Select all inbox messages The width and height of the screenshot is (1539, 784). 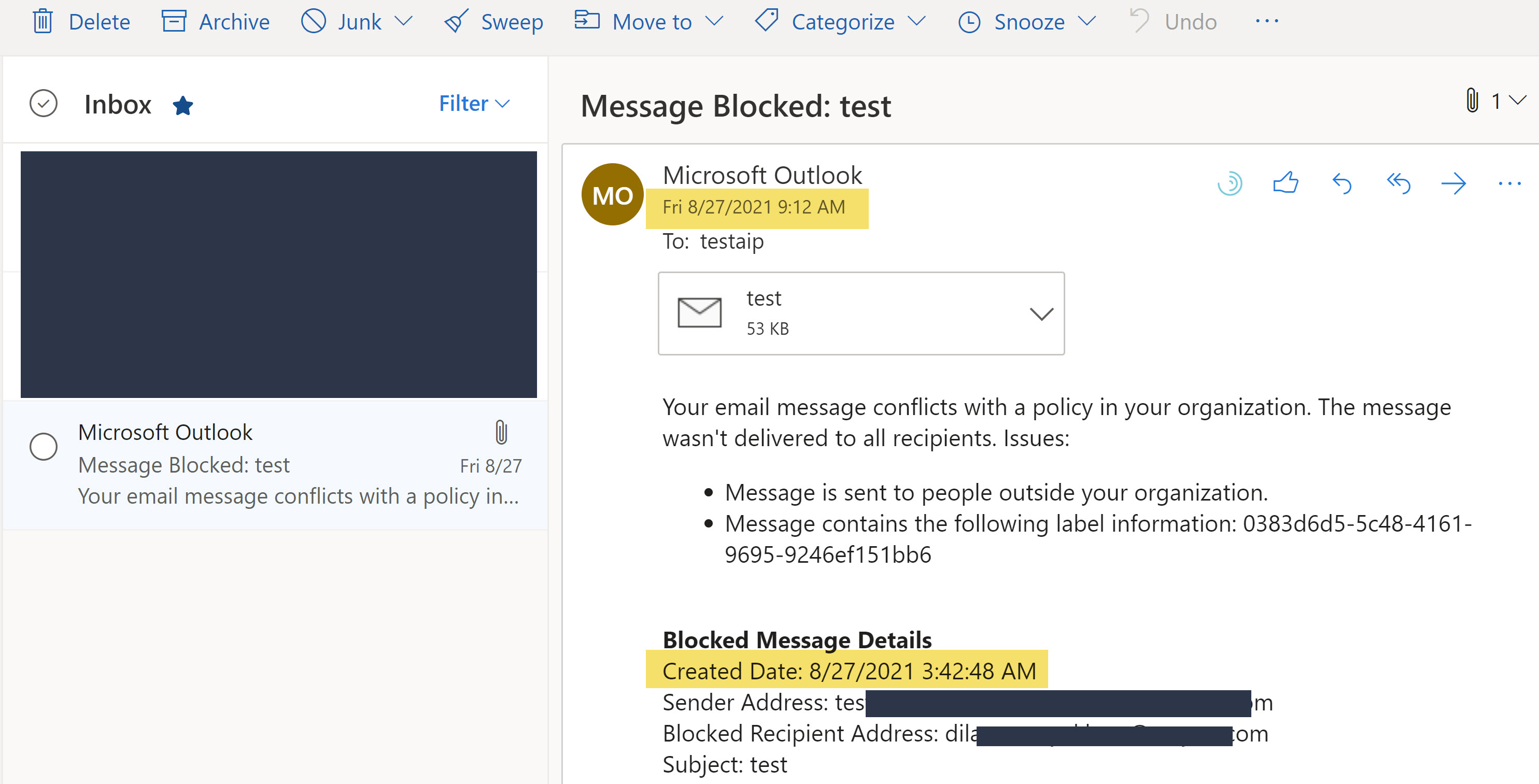click(x=43, y=103)
